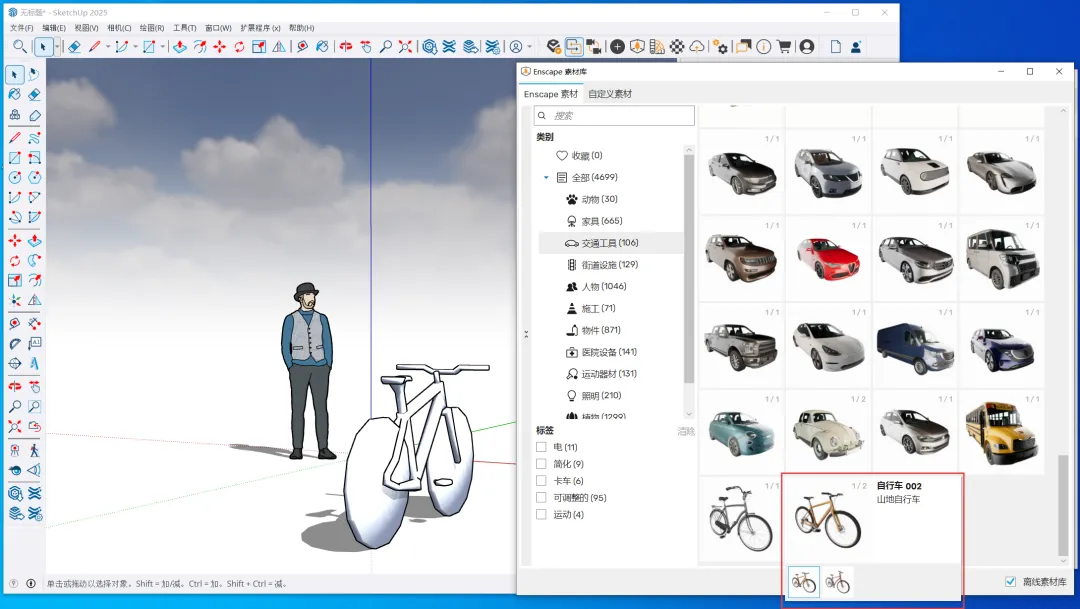Open Enscape synchronize views camera icon
The height and width of the screenshot is (609, 1080).
point(594,46)
